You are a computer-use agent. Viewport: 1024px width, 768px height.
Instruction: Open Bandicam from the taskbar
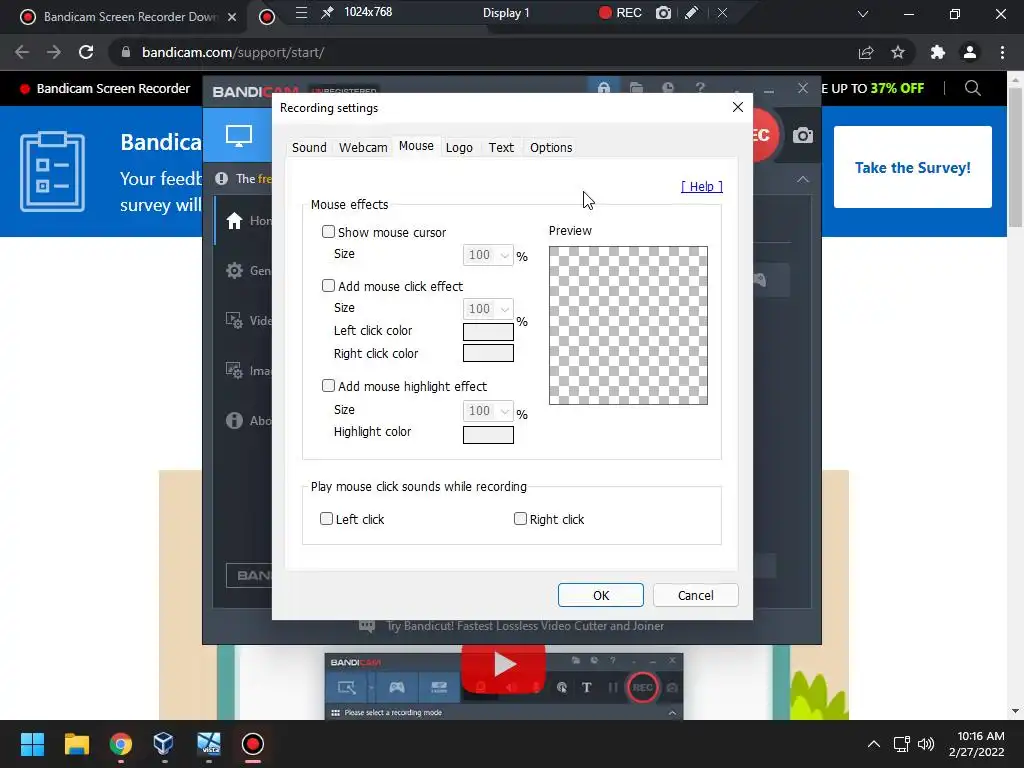[x=253, y=744]
